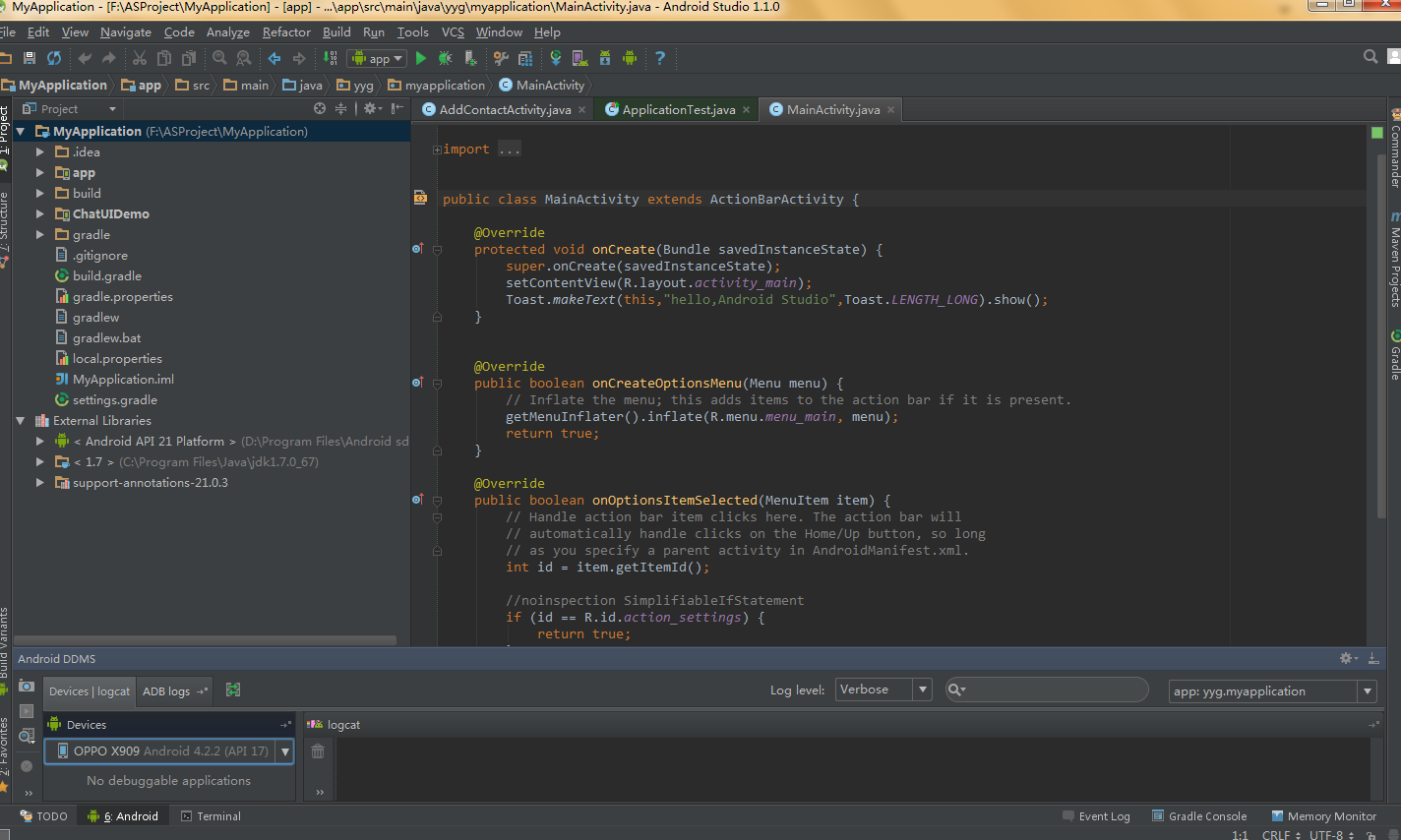
Task: Open the Gradle Console button
Action: tap(1199, 816)
